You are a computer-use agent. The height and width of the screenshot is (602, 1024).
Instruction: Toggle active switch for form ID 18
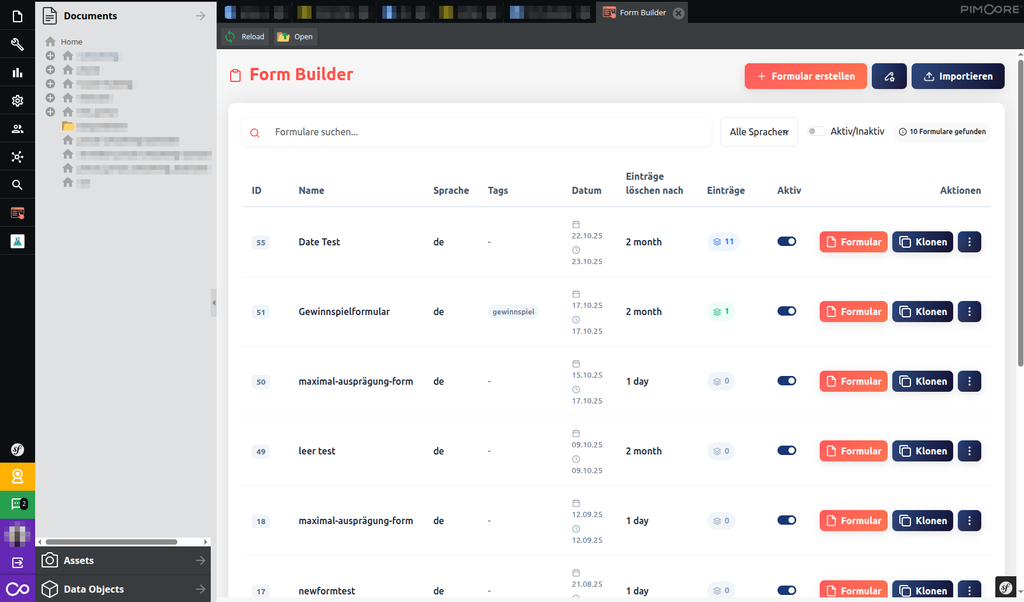(786, 520)
